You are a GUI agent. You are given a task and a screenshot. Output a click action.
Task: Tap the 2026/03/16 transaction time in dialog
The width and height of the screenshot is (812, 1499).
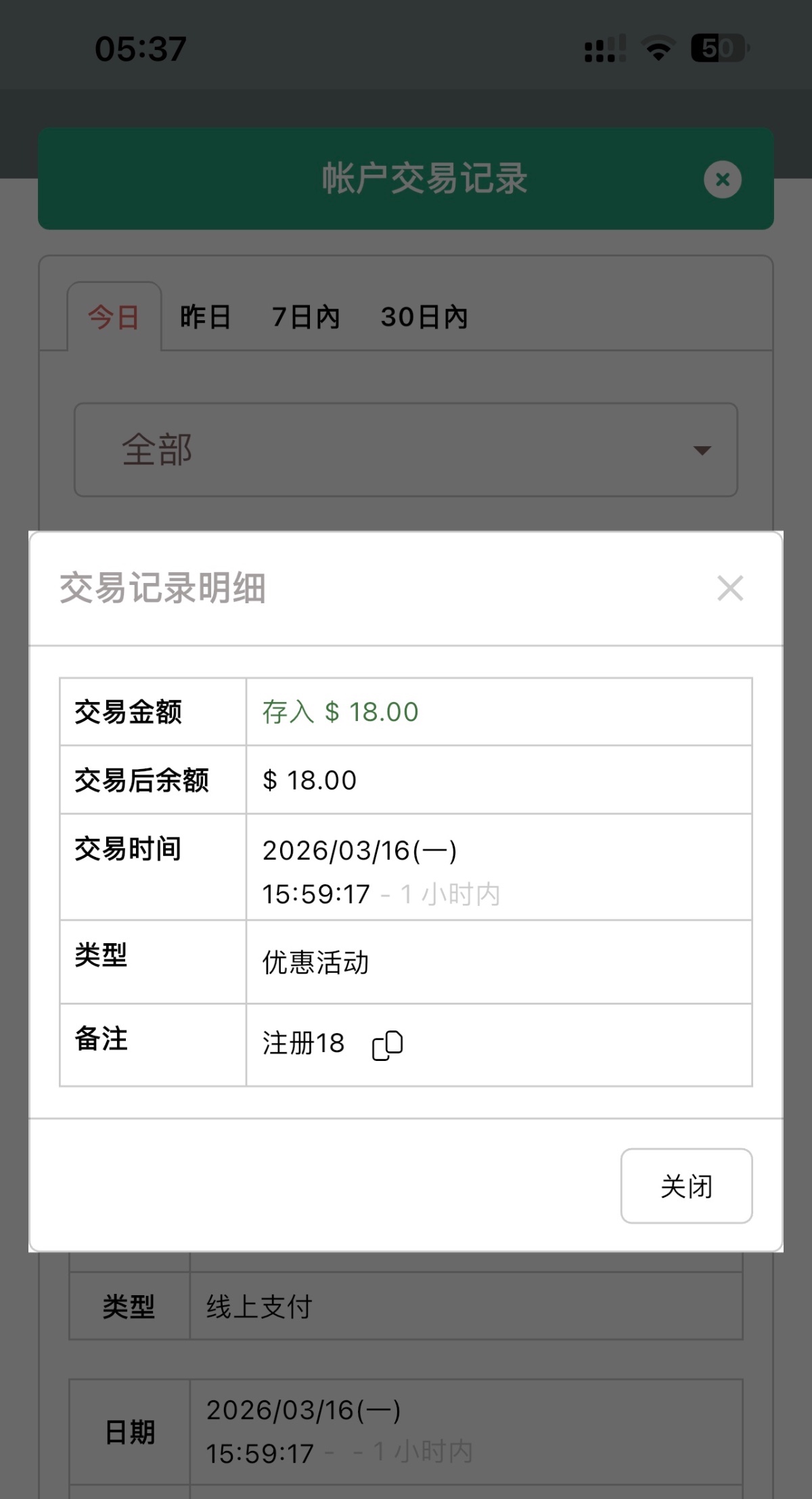coord(359,851)
